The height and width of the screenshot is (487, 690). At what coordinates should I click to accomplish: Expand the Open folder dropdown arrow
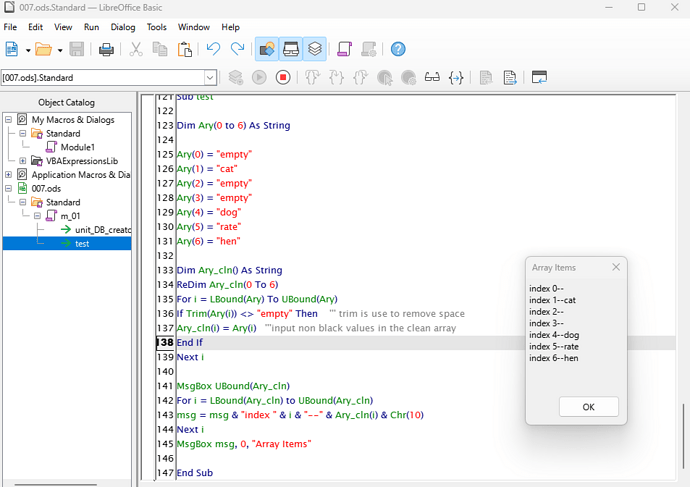(x=60, y=50)
